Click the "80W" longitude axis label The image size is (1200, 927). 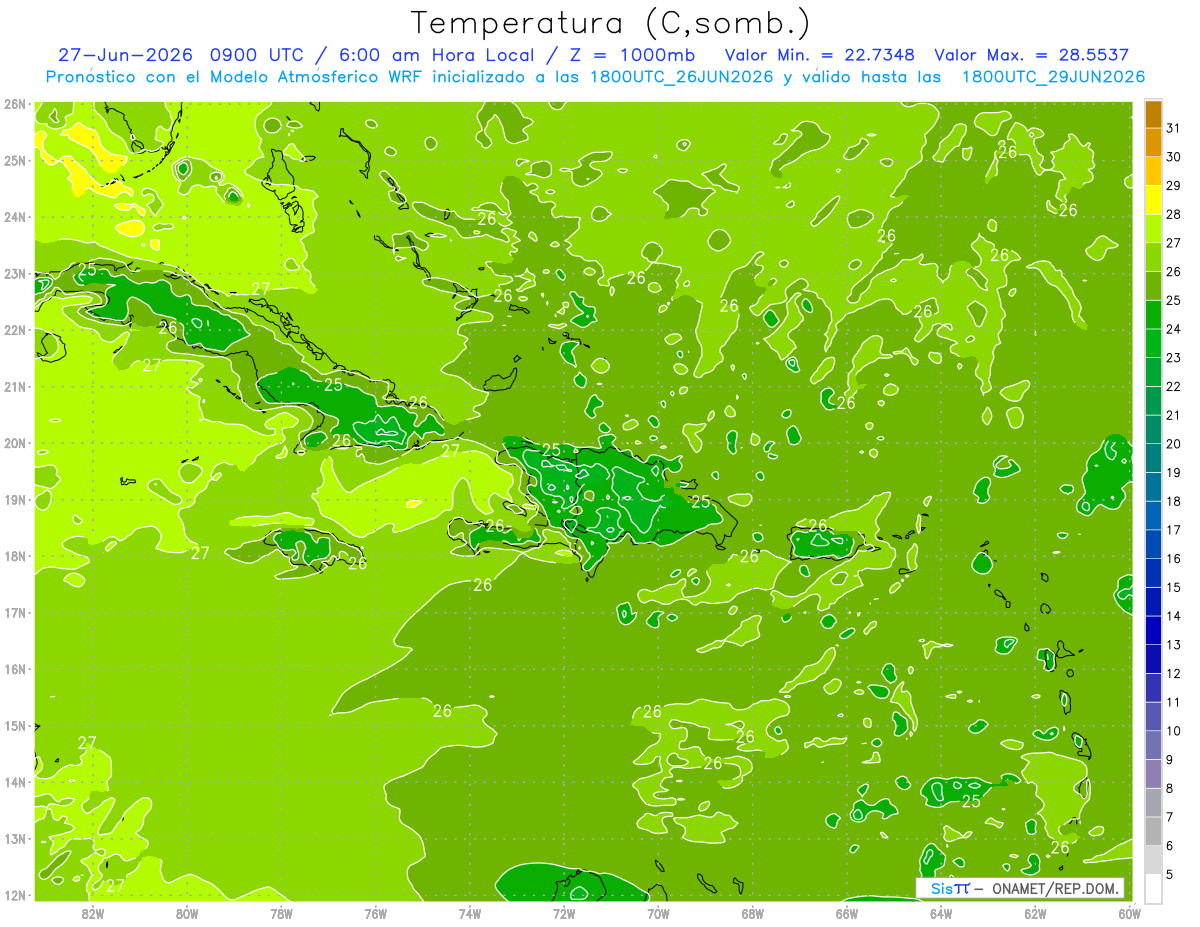click(187, 913)
